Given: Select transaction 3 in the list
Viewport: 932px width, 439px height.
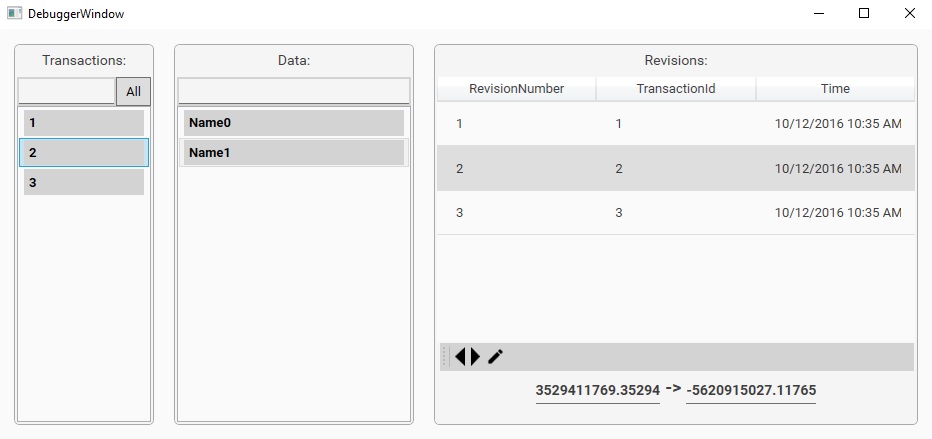Looking at the screenshot, I should pos(84,182).
